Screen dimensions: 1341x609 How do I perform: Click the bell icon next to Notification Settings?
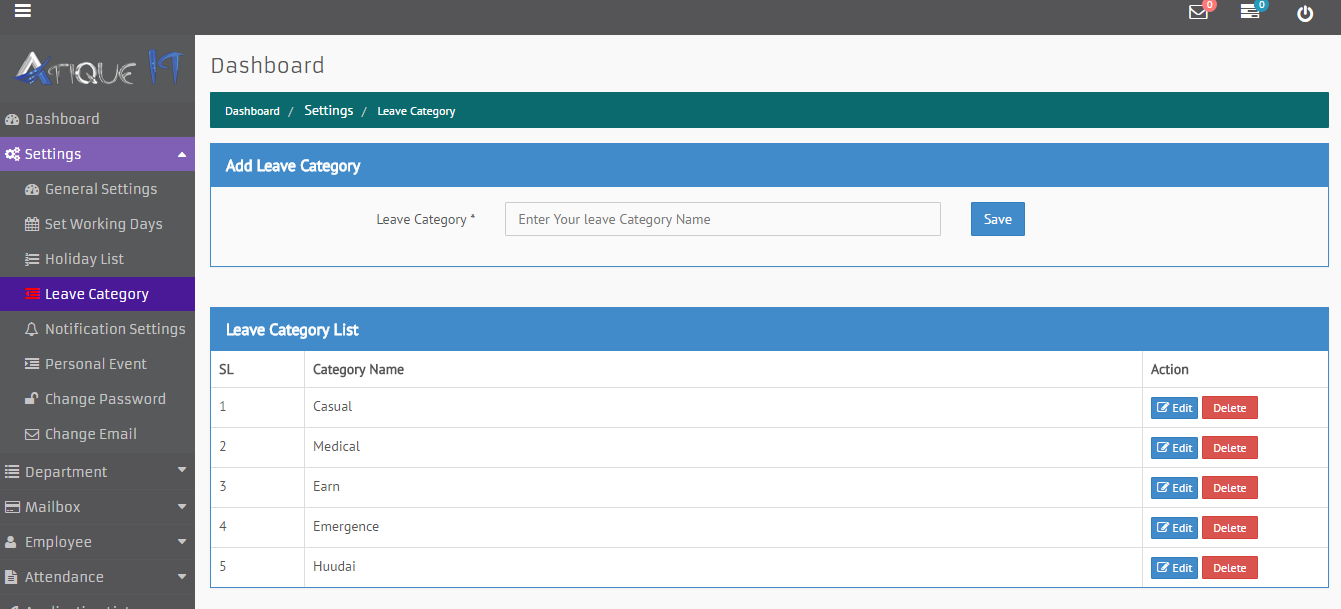33,328
